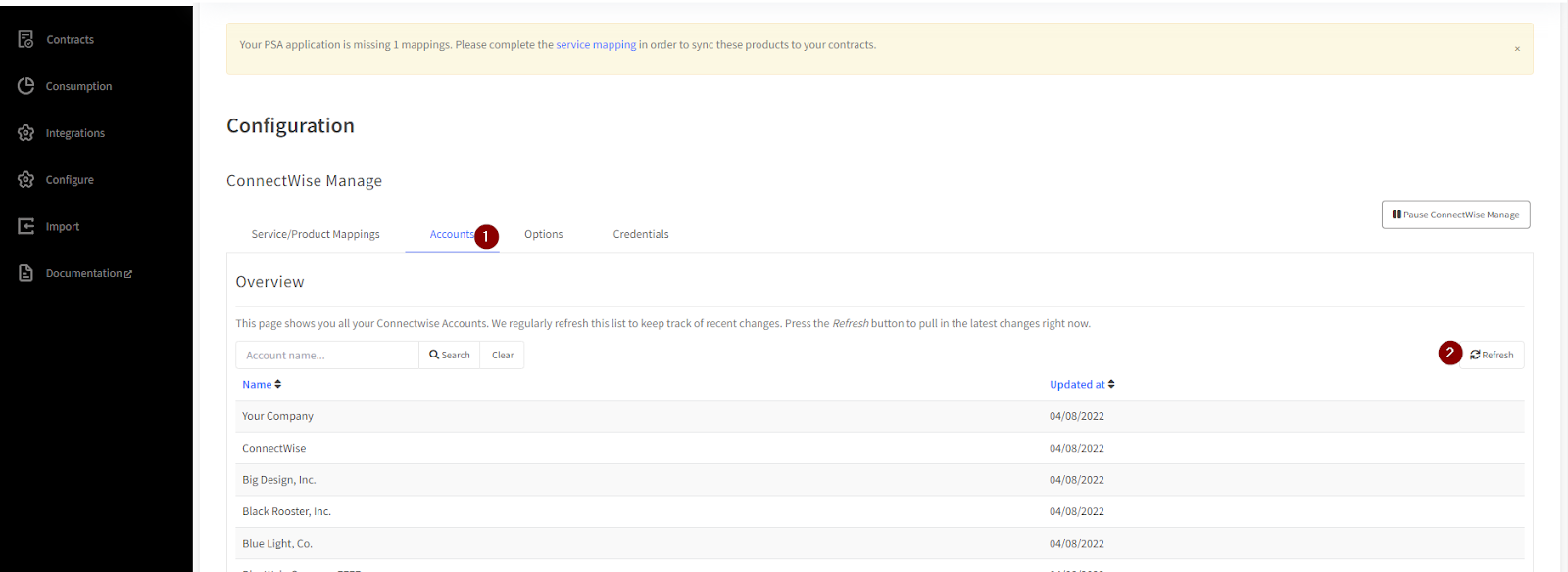Viewport: 1568px width, 572px height.
Task: Click Pause ConnectWise Manage button
Action: (1455, 214)
